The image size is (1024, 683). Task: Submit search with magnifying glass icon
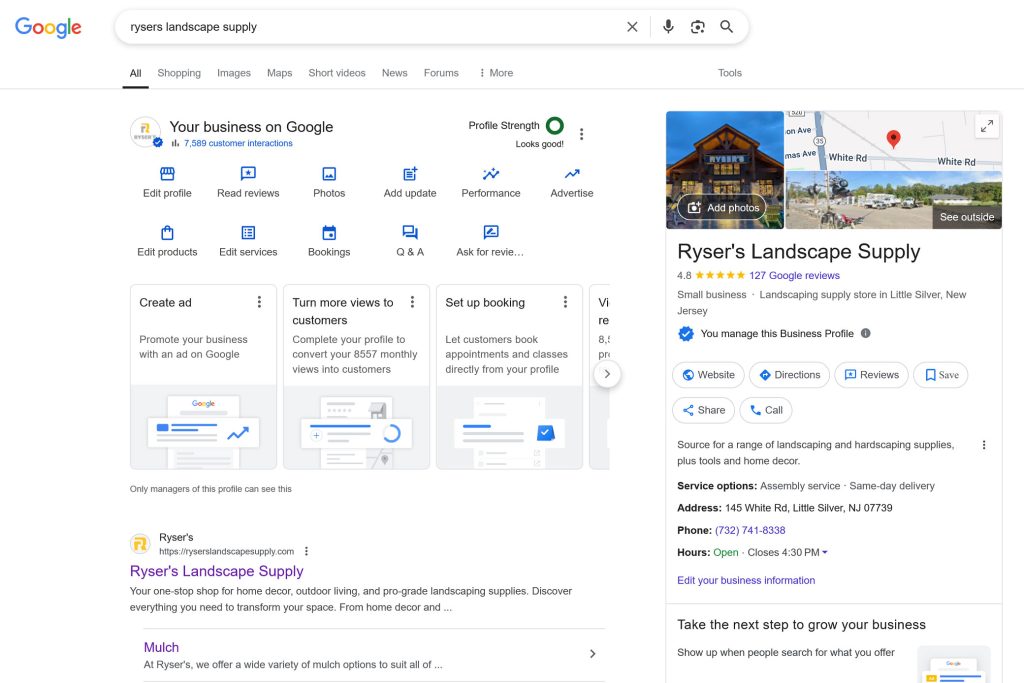point(726,27)
